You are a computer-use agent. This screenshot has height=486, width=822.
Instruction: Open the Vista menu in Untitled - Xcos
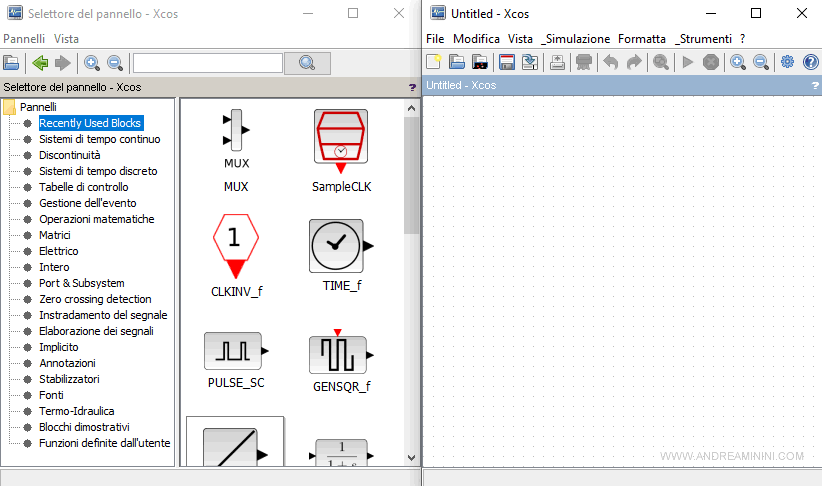point(520,39)
